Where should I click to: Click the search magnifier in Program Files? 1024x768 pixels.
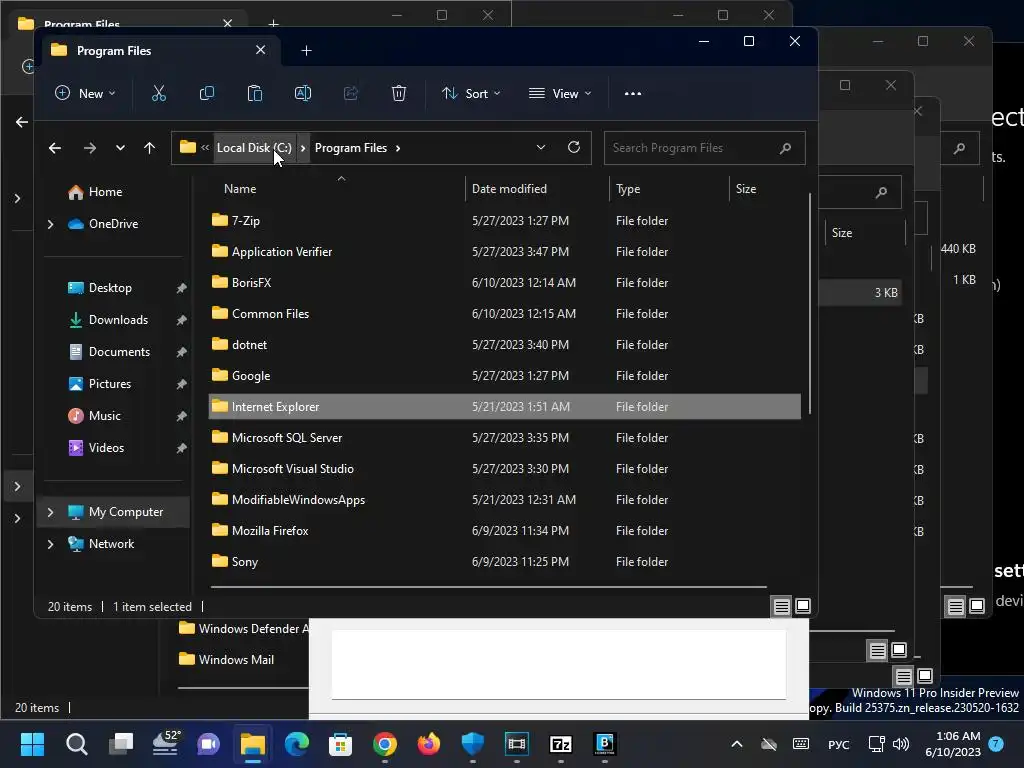[x=786, y=148]
